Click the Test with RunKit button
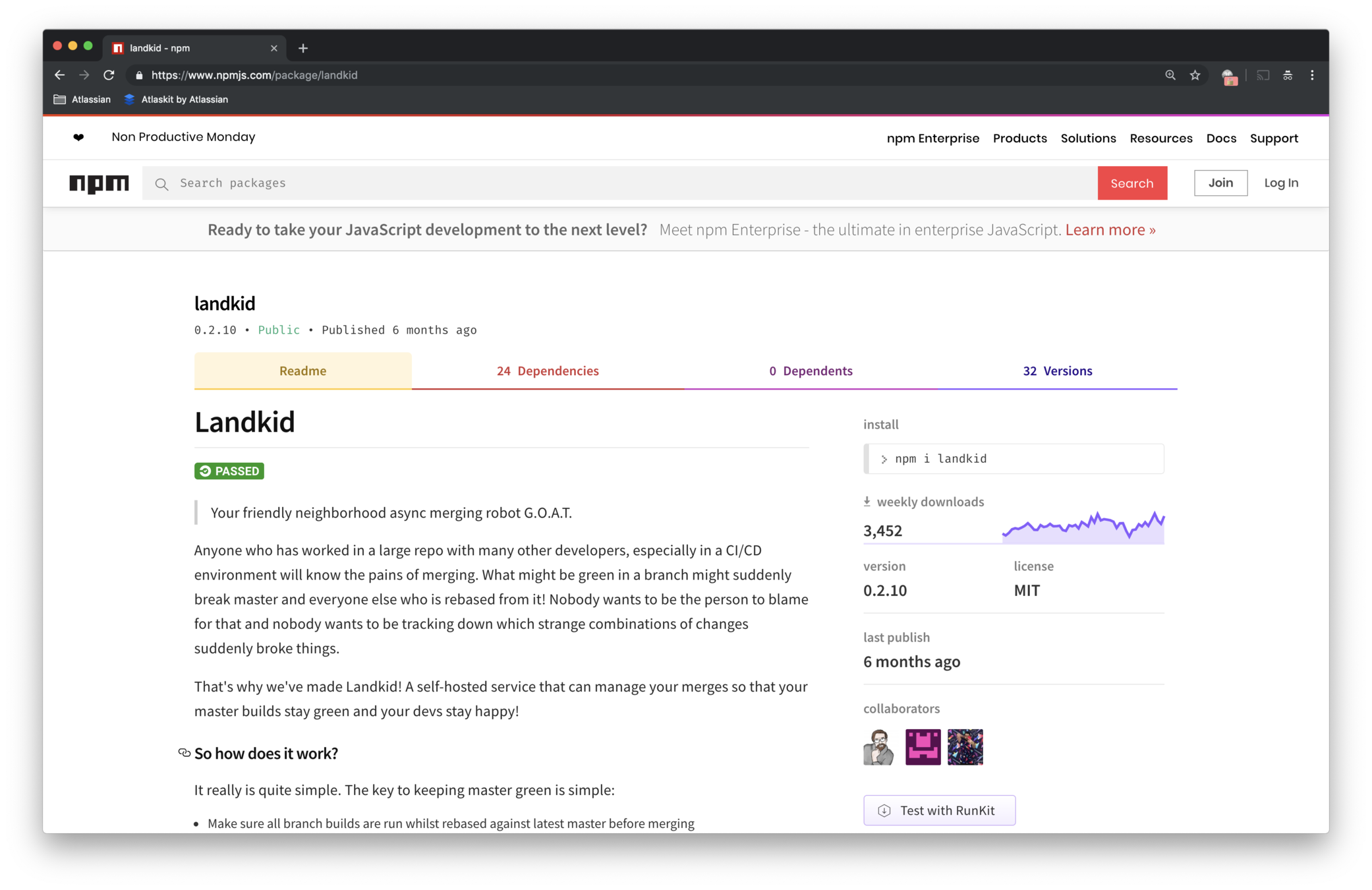 click(939, 810)
